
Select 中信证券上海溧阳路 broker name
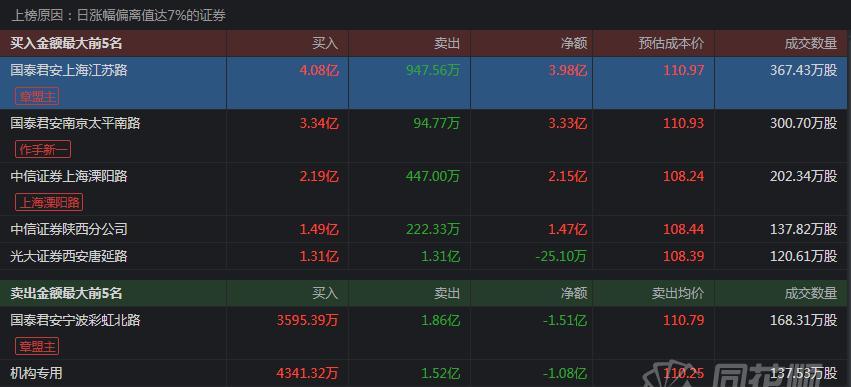(x=69, y=176)
